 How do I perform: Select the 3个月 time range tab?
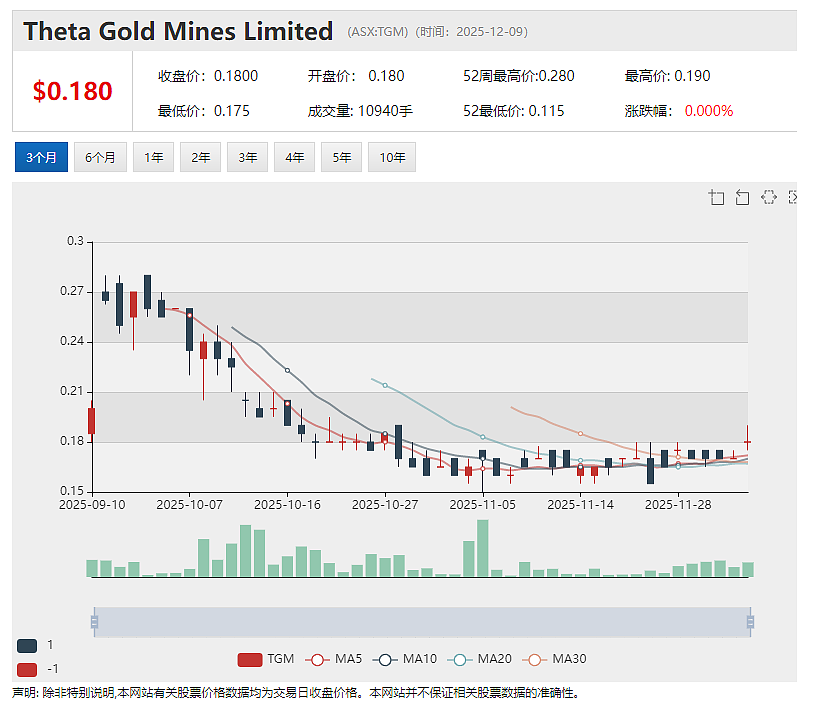(x=41, y=157)
